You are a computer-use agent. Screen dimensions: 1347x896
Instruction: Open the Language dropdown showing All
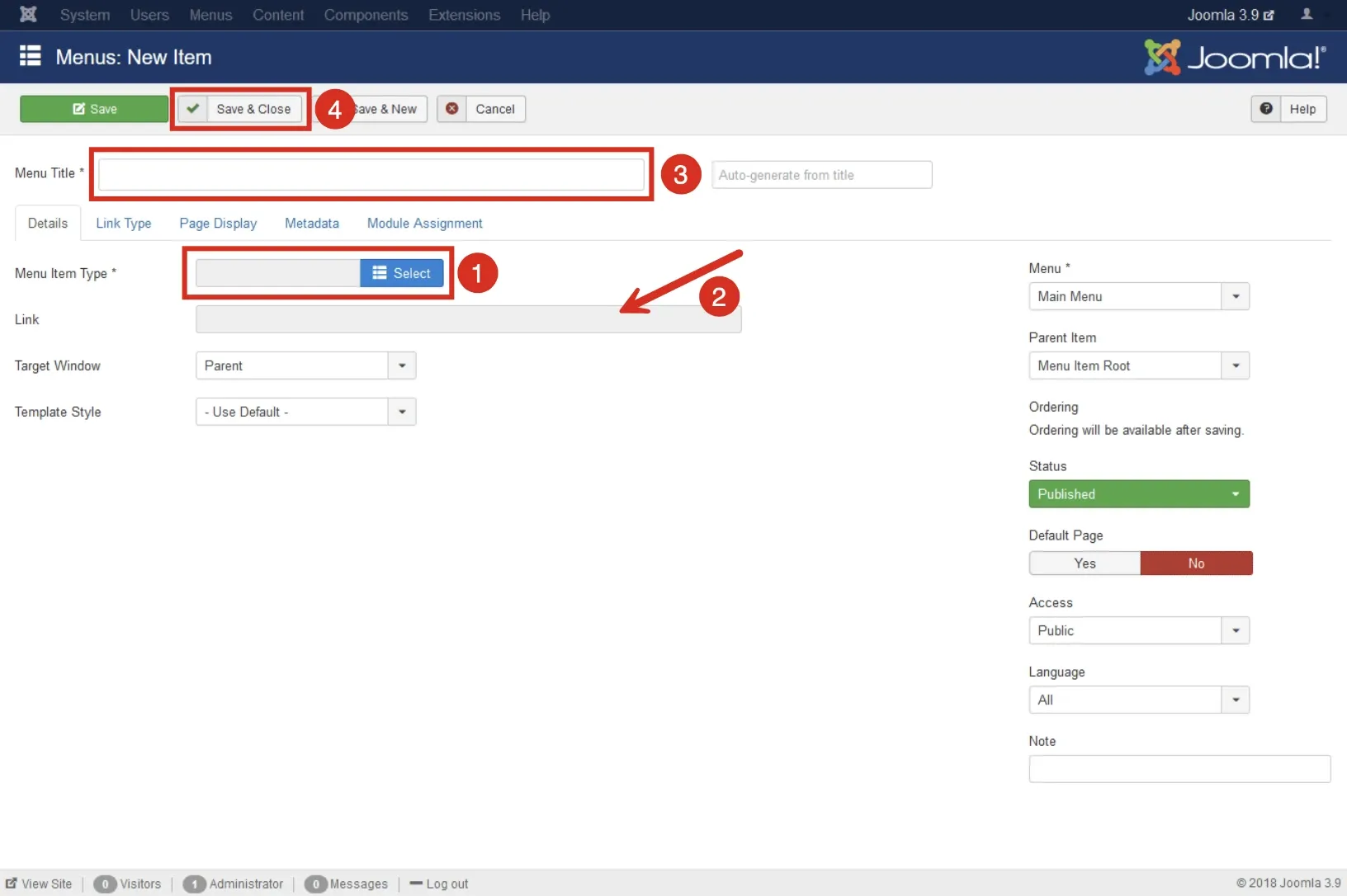pos(1139,700)
